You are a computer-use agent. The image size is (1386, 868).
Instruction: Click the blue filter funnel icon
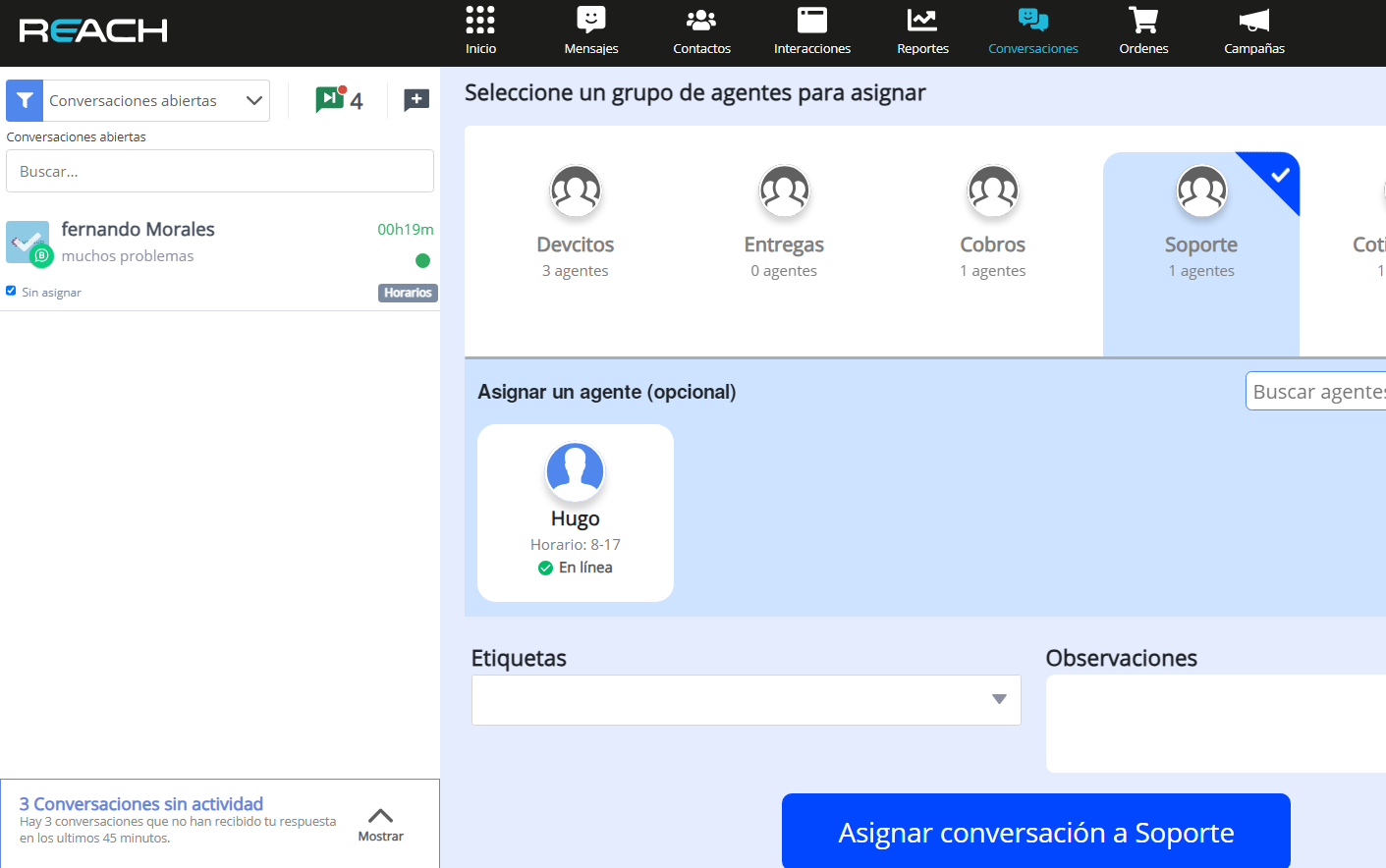pyautogui.click(x=25, y=101)
